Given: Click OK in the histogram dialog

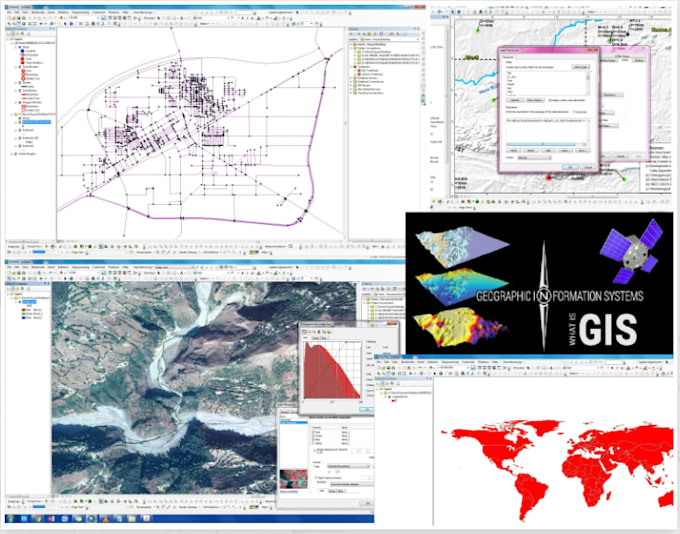Looking at the screenshot, I should [x=367, y=410].
